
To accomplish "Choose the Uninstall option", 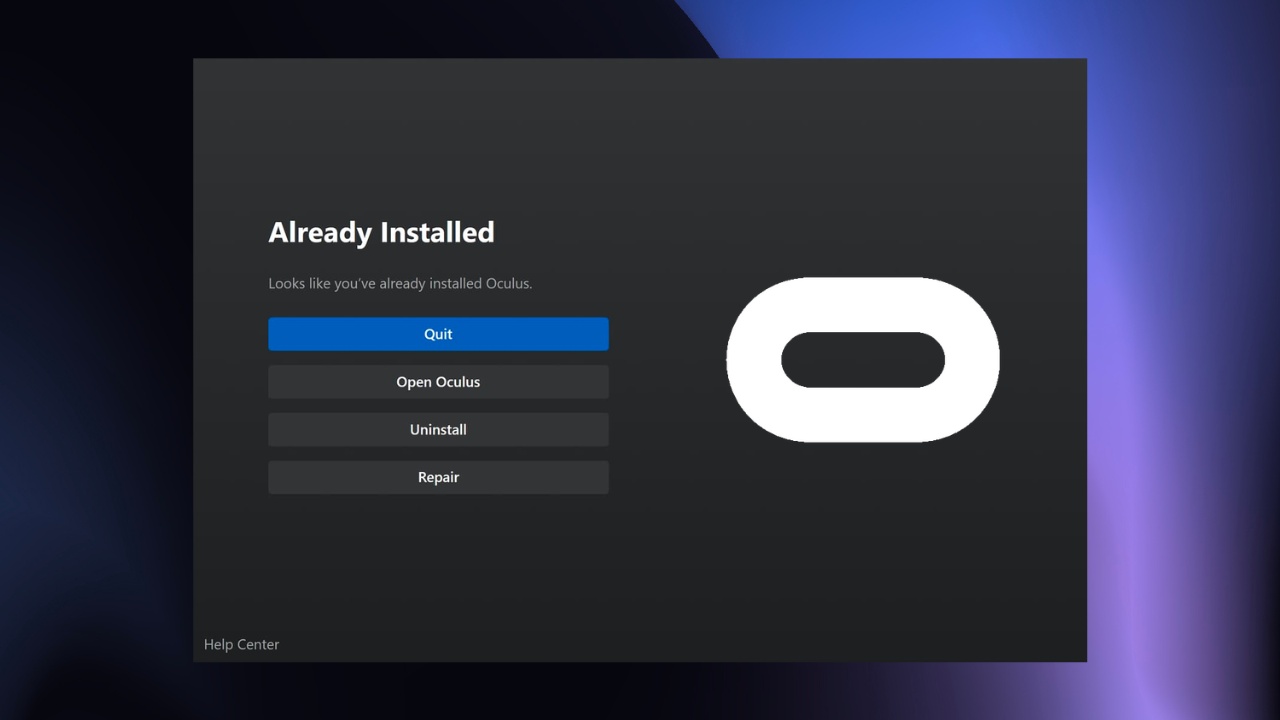I will point(438,429).
